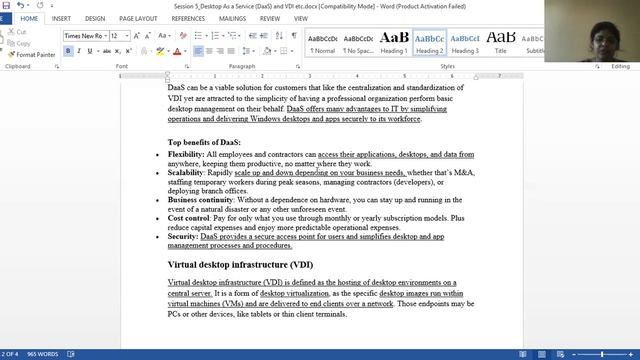This screenshot has height=360, width=640.
Task: Increase paragraph indent
Action: (264, 36)
